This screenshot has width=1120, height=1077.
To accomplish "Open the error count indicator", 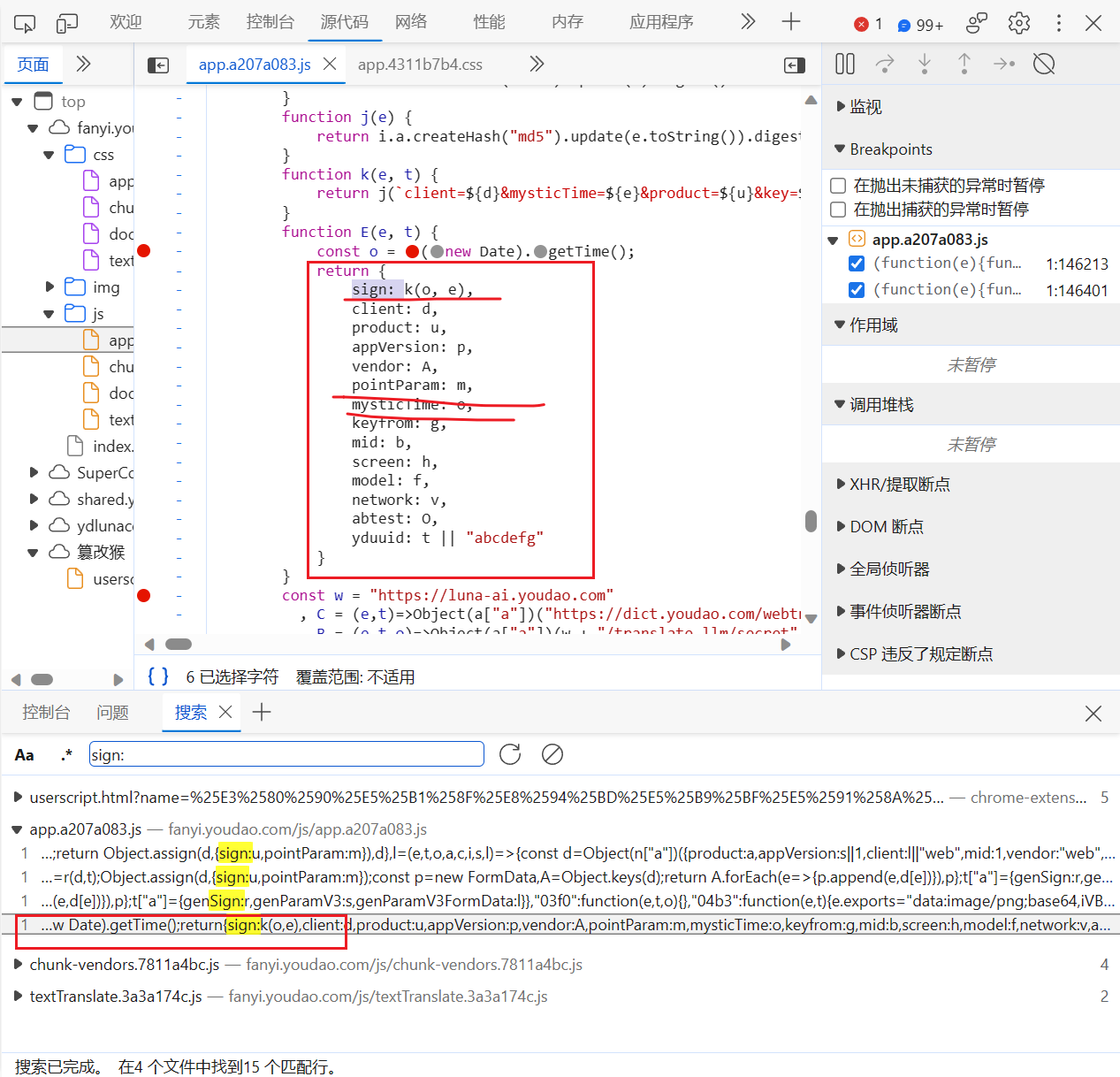I will click(869, 24).
